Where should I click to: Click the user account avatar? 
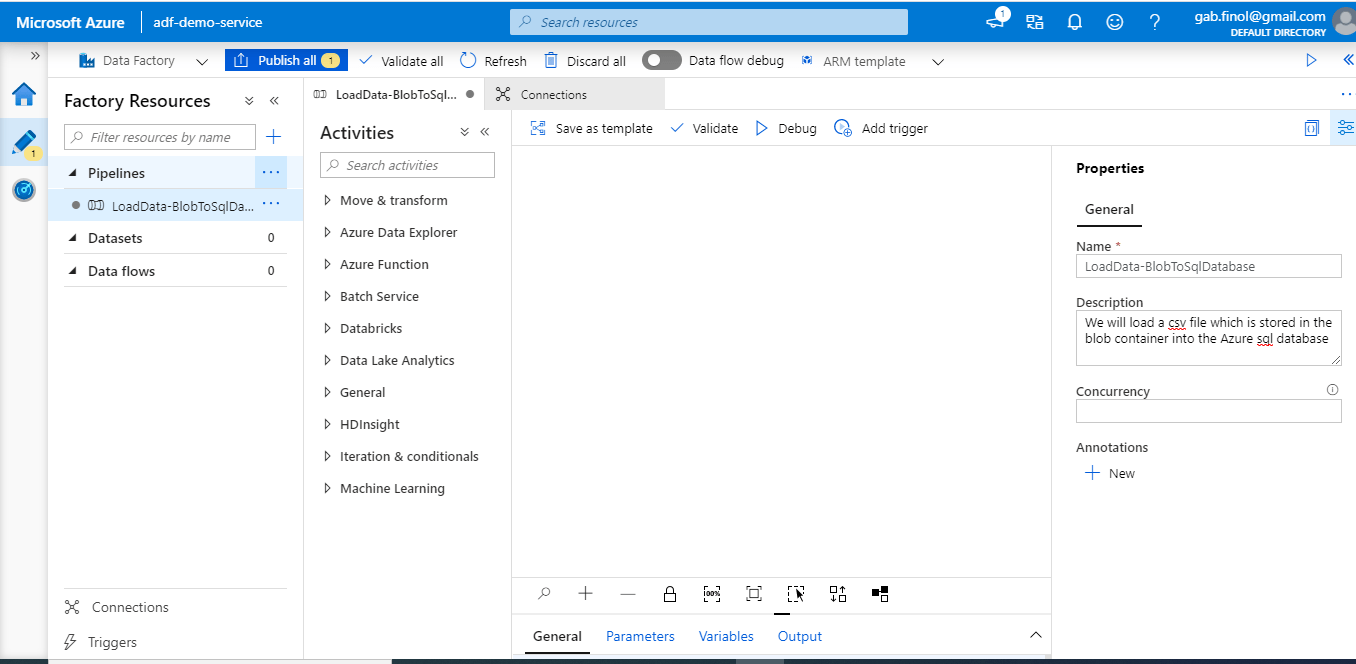[1344, 21]
